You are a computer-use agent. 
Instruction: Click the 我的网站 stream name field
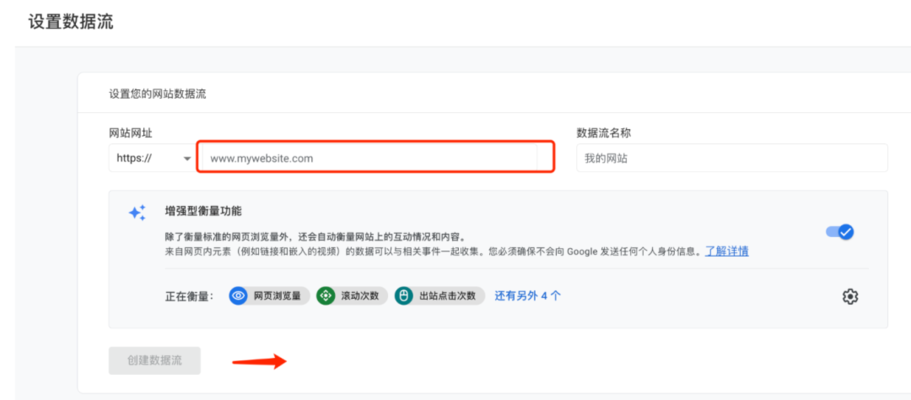coord(731,158)
